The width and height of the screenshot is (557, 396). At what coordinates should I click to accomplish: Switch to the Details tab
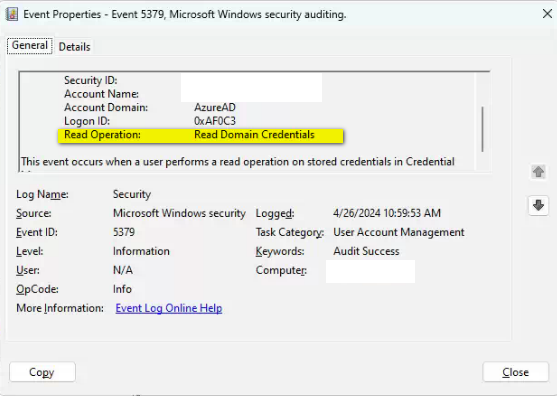pyautogui.click(x=75, y=47)
